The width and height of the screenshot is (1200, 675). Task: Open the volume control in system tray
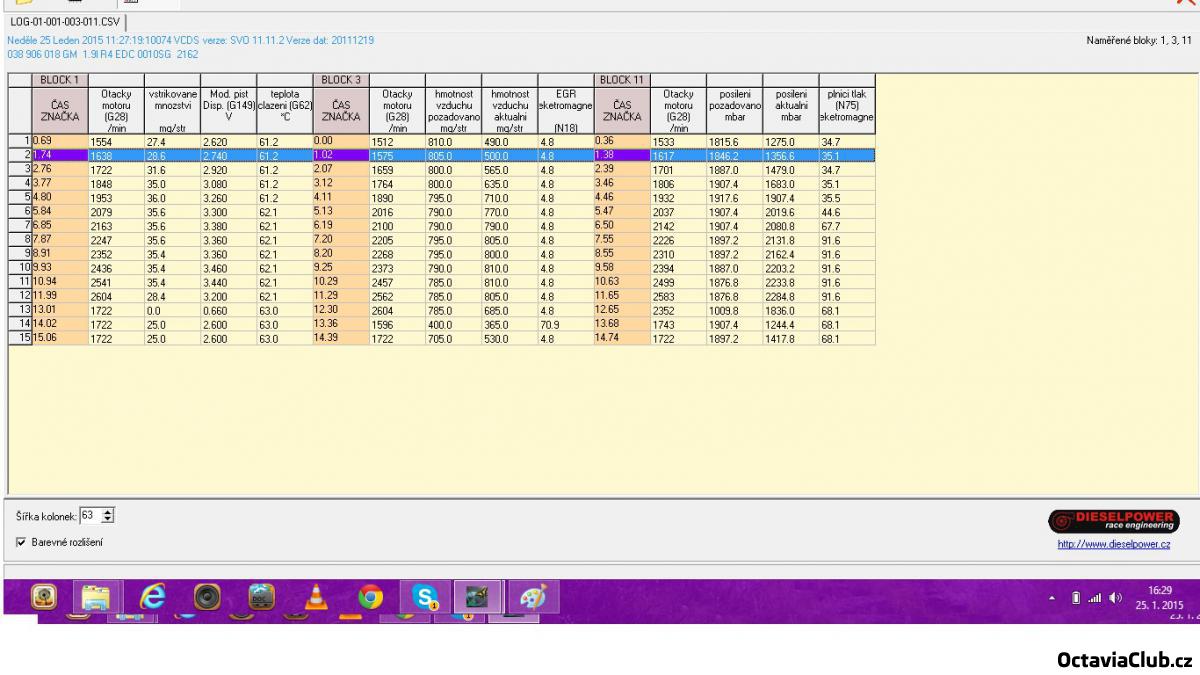(x=1115, y=598)
